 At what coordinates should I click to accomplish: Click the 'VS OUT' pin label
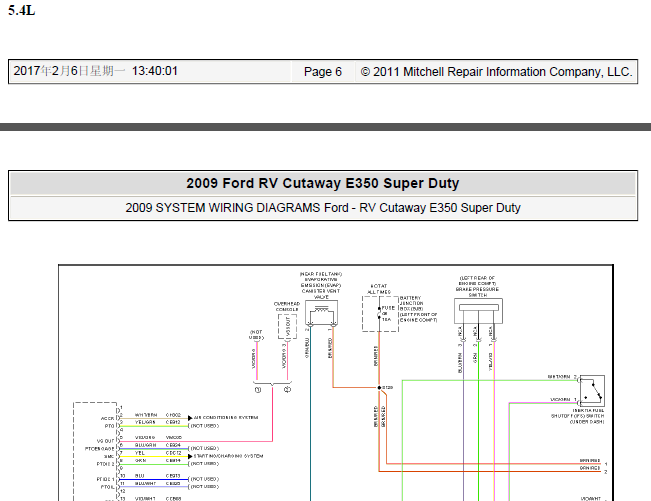tap(105, 441)
